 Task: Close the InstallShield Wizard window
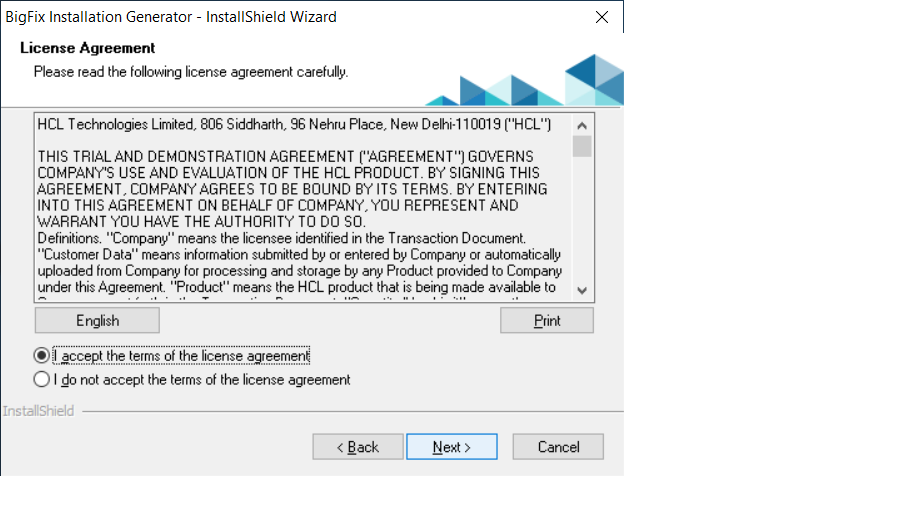(601, 17)
